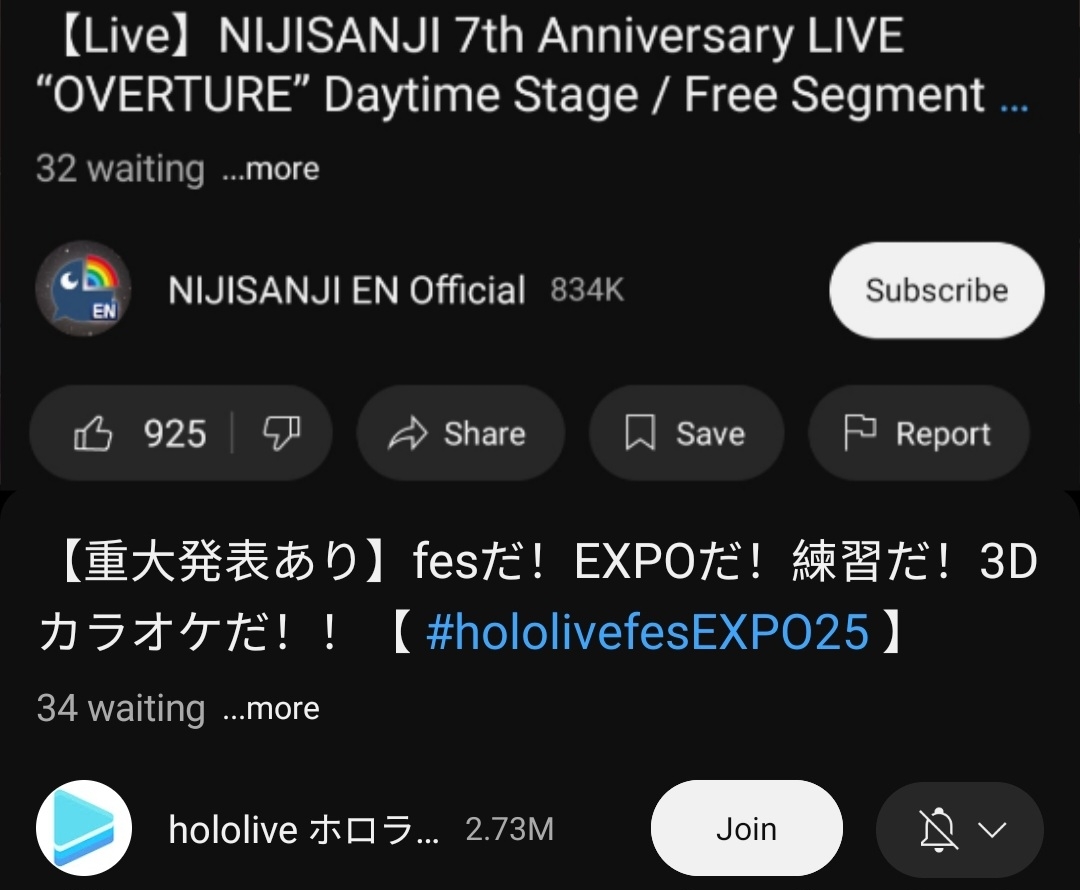Open hololive channel avatar icon
Viewport: 1080px width, 890px height.
[83, 828]
